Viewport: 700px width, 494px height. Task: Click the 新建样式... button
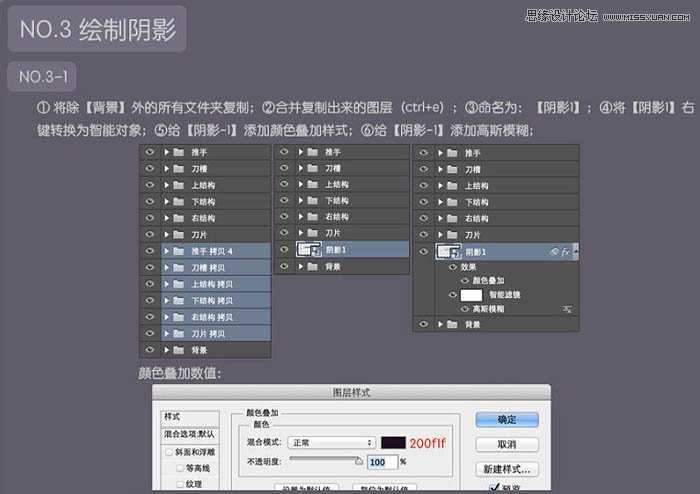tap(507, 469)
